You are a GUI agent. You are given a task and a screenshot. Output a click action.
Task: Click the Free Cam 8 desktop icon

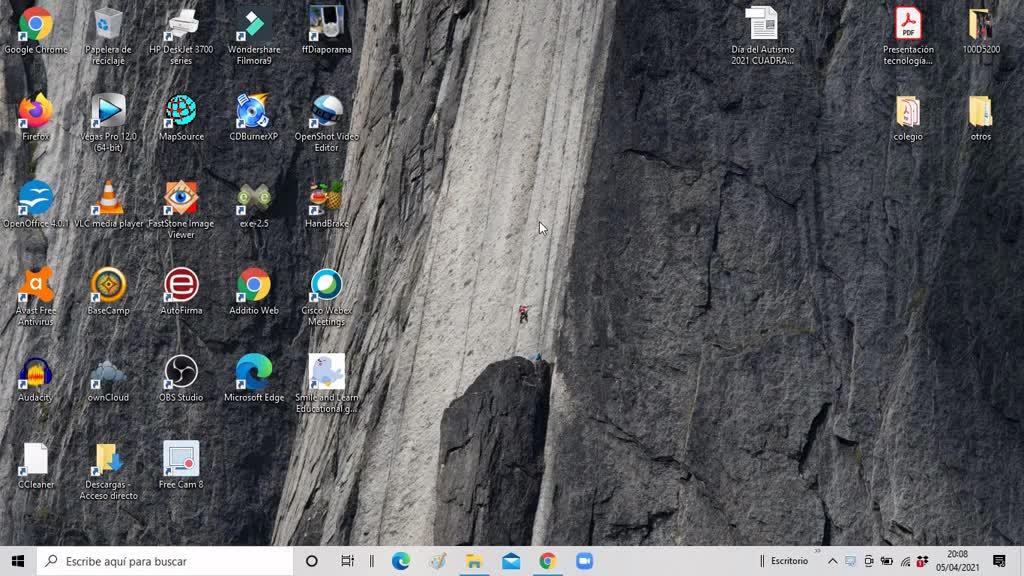click(x=181, y=466)
